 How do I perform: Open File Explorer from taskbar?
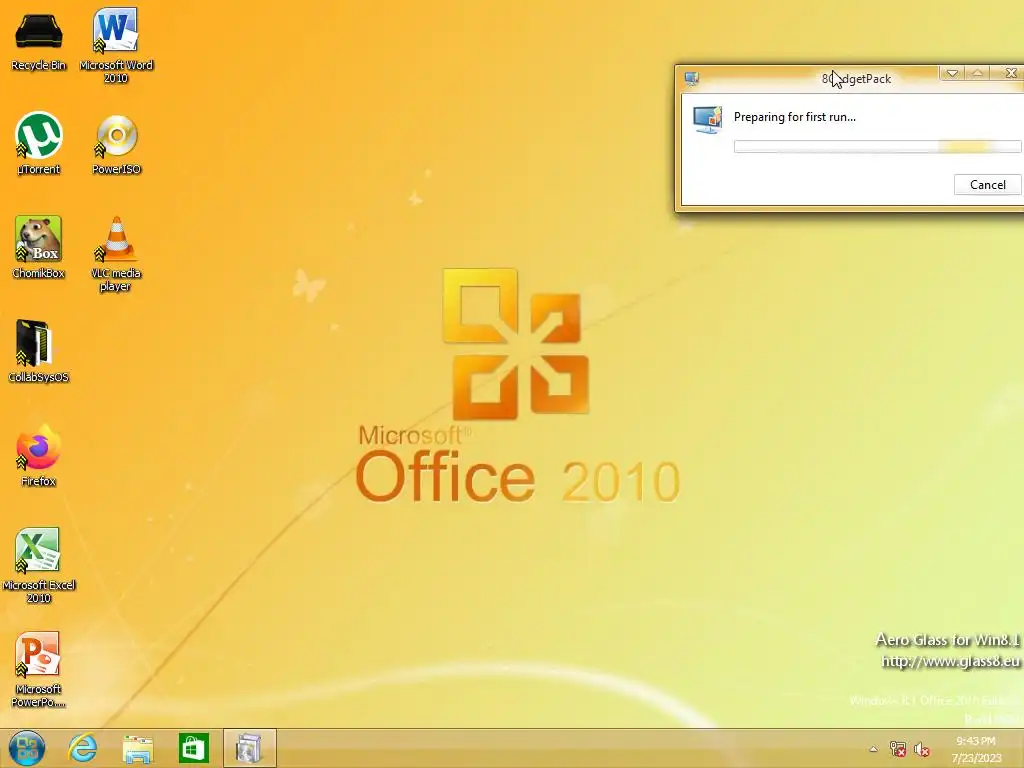[138, 748]
